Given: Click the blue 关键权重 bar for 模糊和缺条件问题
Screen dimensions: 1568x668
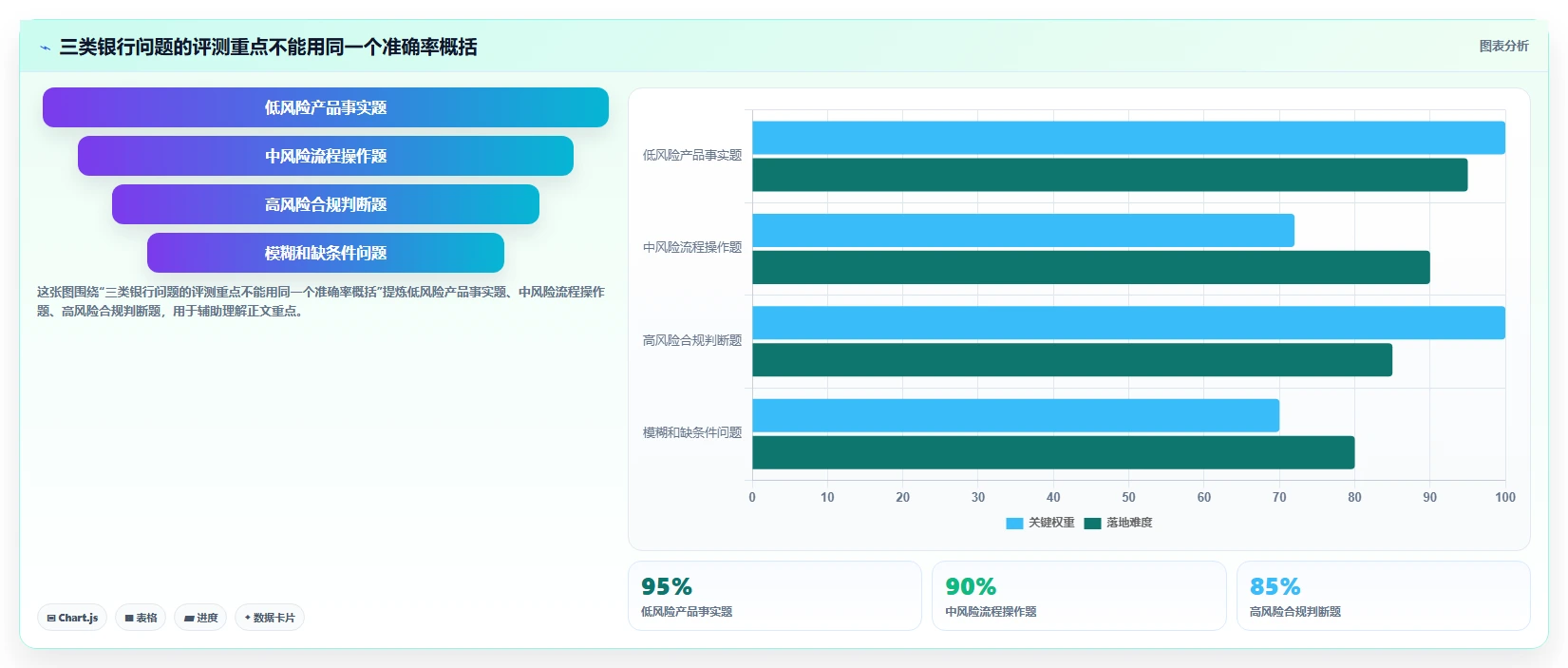Looking at the screenshot, I should click(x=1015, y=415).
